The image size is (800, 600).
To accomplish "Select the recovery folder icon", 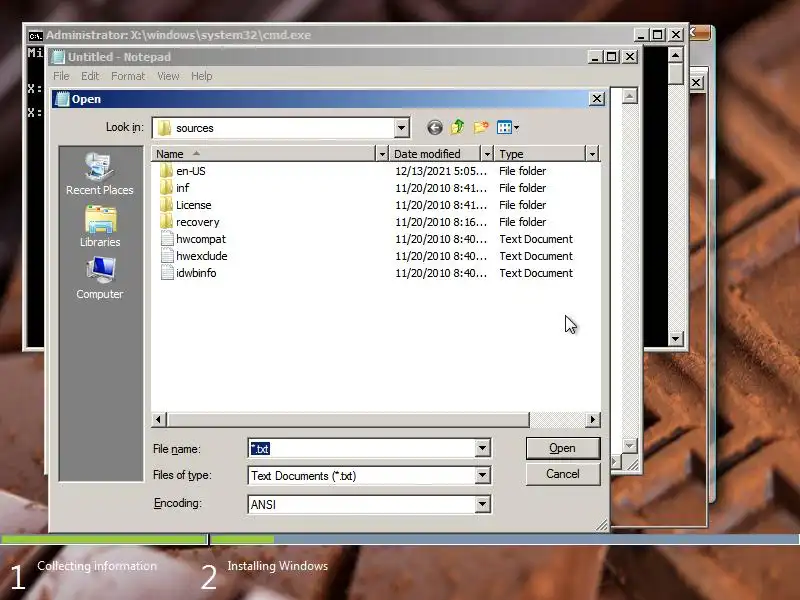I will point(166,222).
